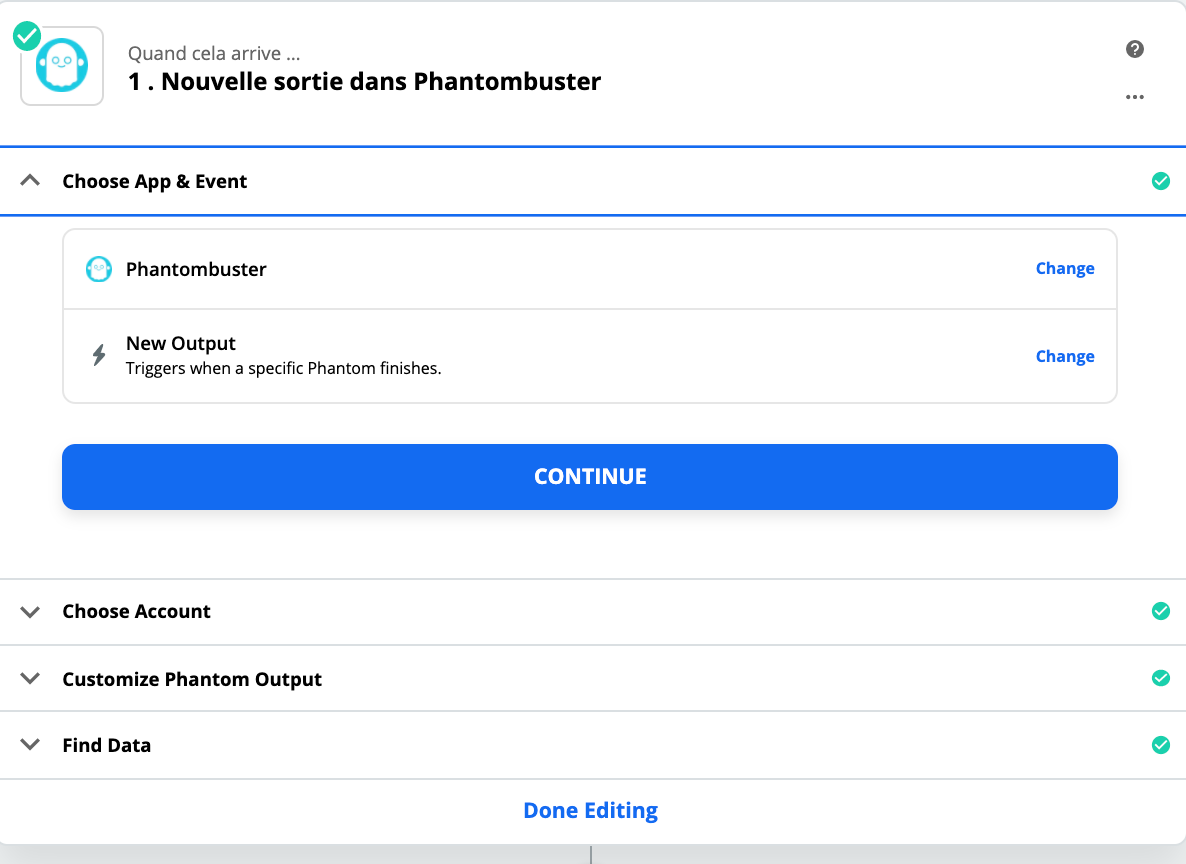Click the New Output event title
The width and height of the screenshot is (1186, 864).
click(181, 343)
